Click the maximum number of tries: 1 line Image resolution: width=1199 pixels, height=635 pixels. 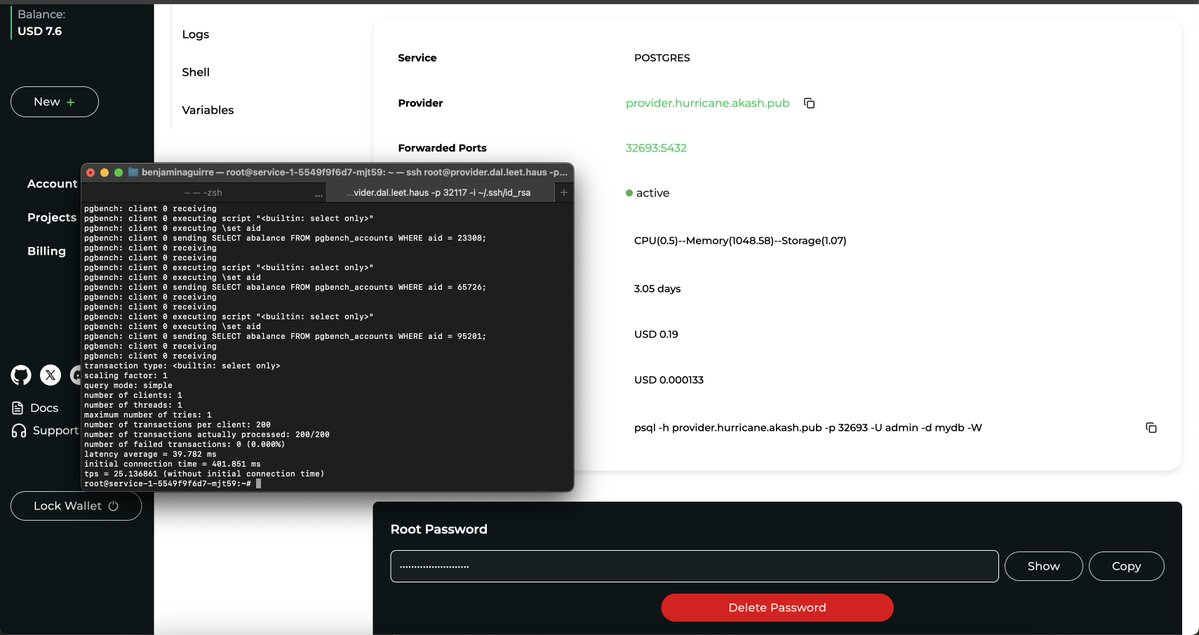click(148, 415)
